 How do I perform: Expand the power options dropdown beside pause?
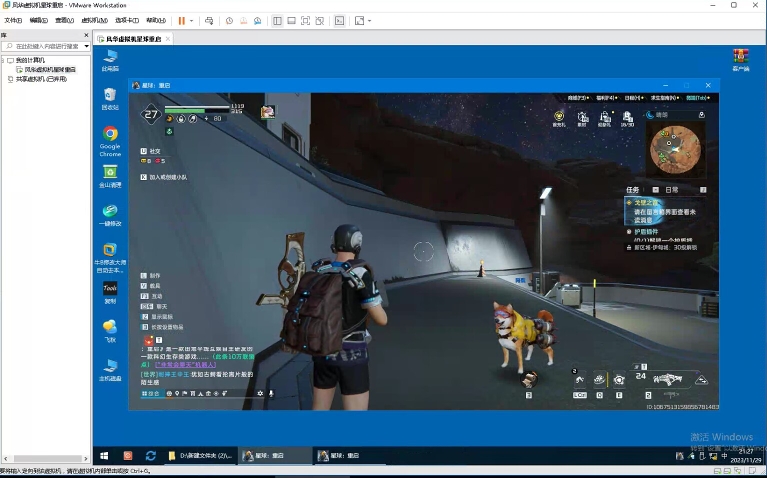pos(191,21)
